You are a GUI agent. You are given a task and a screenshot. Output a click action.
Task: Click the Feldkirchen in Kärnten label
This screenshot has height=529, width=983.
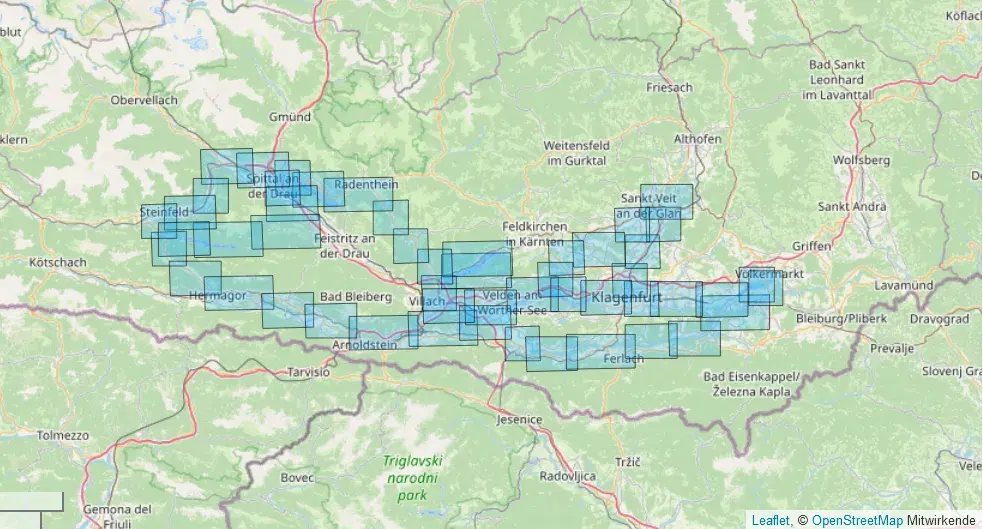point(535,234)
